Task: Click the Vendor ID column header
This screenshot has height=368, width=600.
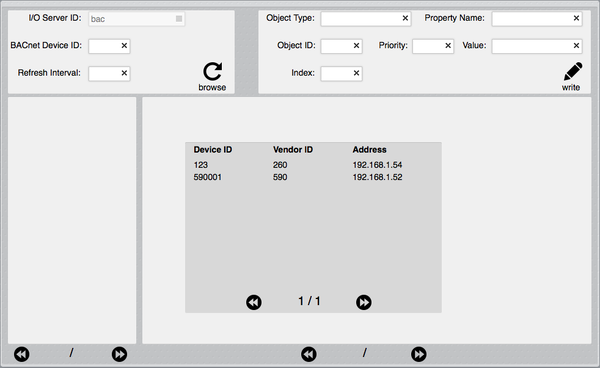Action: (293, 150)
